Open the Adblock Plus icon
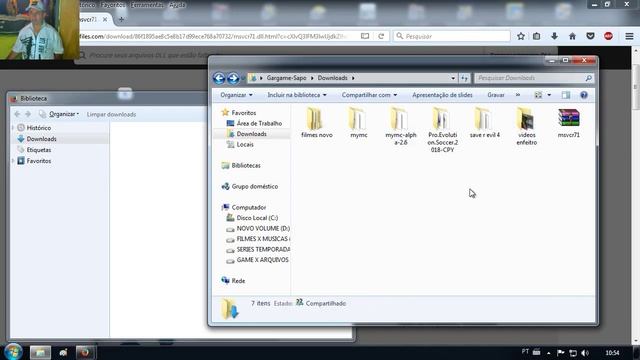Screen dimensions: 640x360 point(608,36)
